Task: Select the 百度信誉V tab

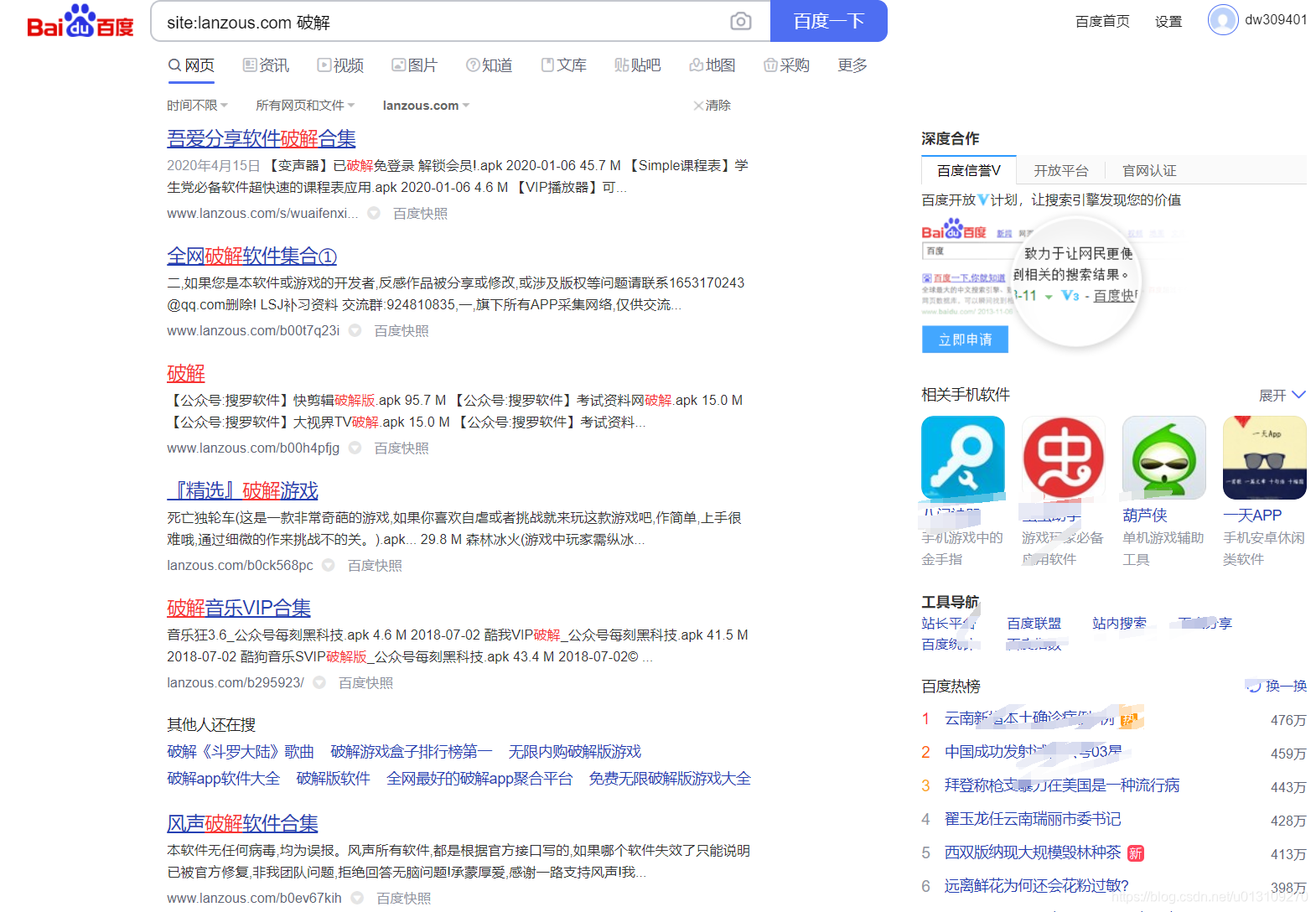Action: coord(969,170)
